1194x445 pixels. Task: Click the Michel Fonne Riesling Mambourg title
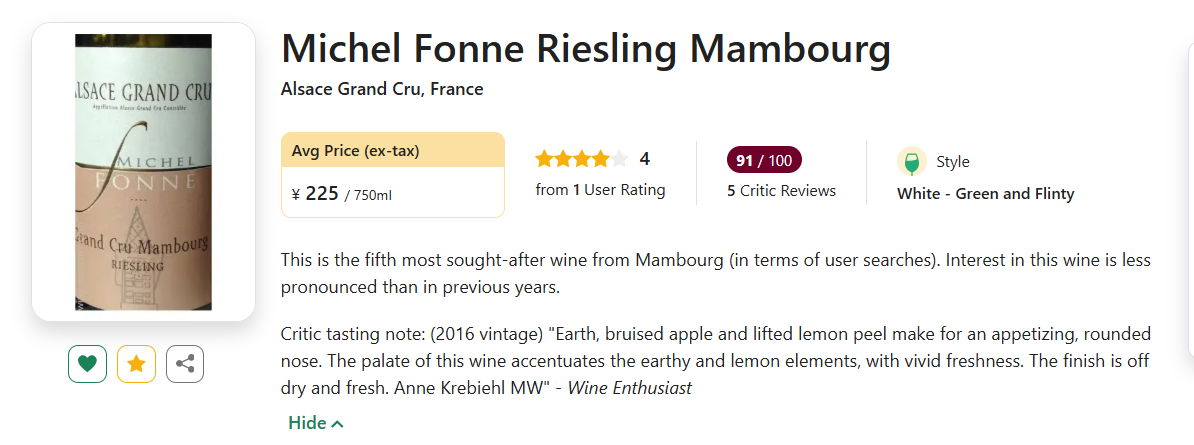pyautogui.click(x=585, y=49)
